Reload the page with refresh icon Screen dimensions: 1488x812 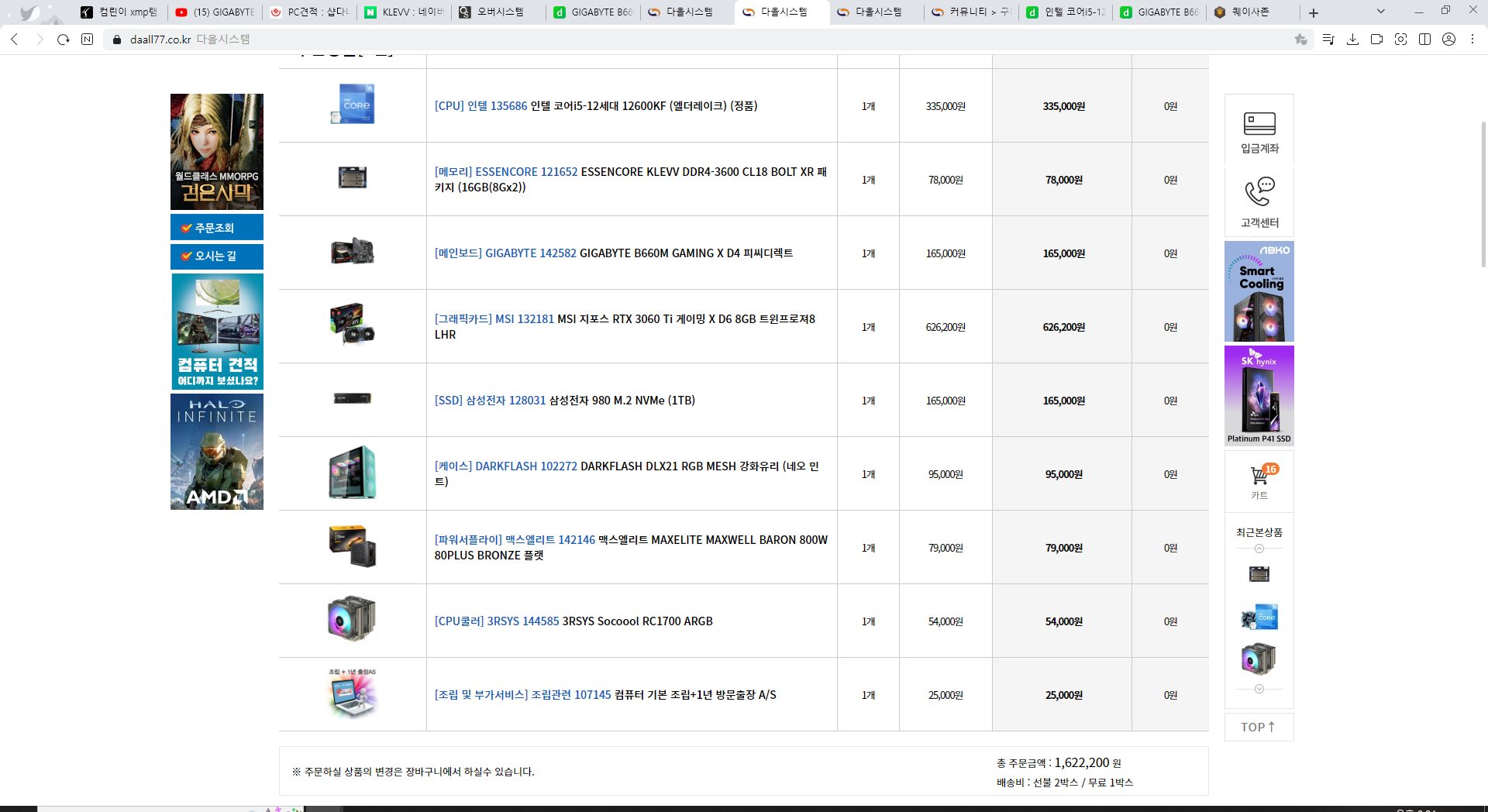tap(64, 39)
